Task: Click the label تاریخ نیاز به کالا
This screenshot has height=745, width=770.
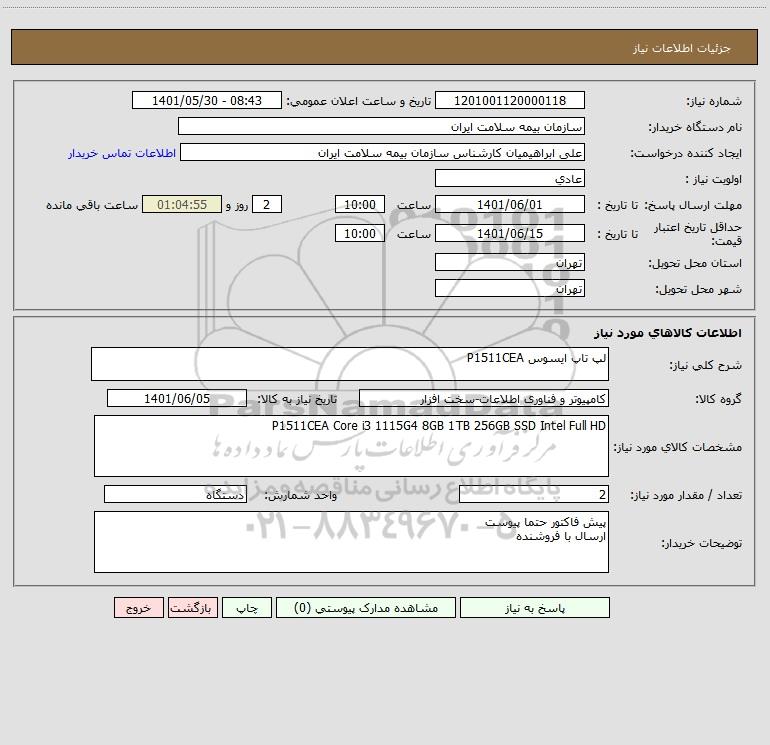Action: click(x=297, y=399)
